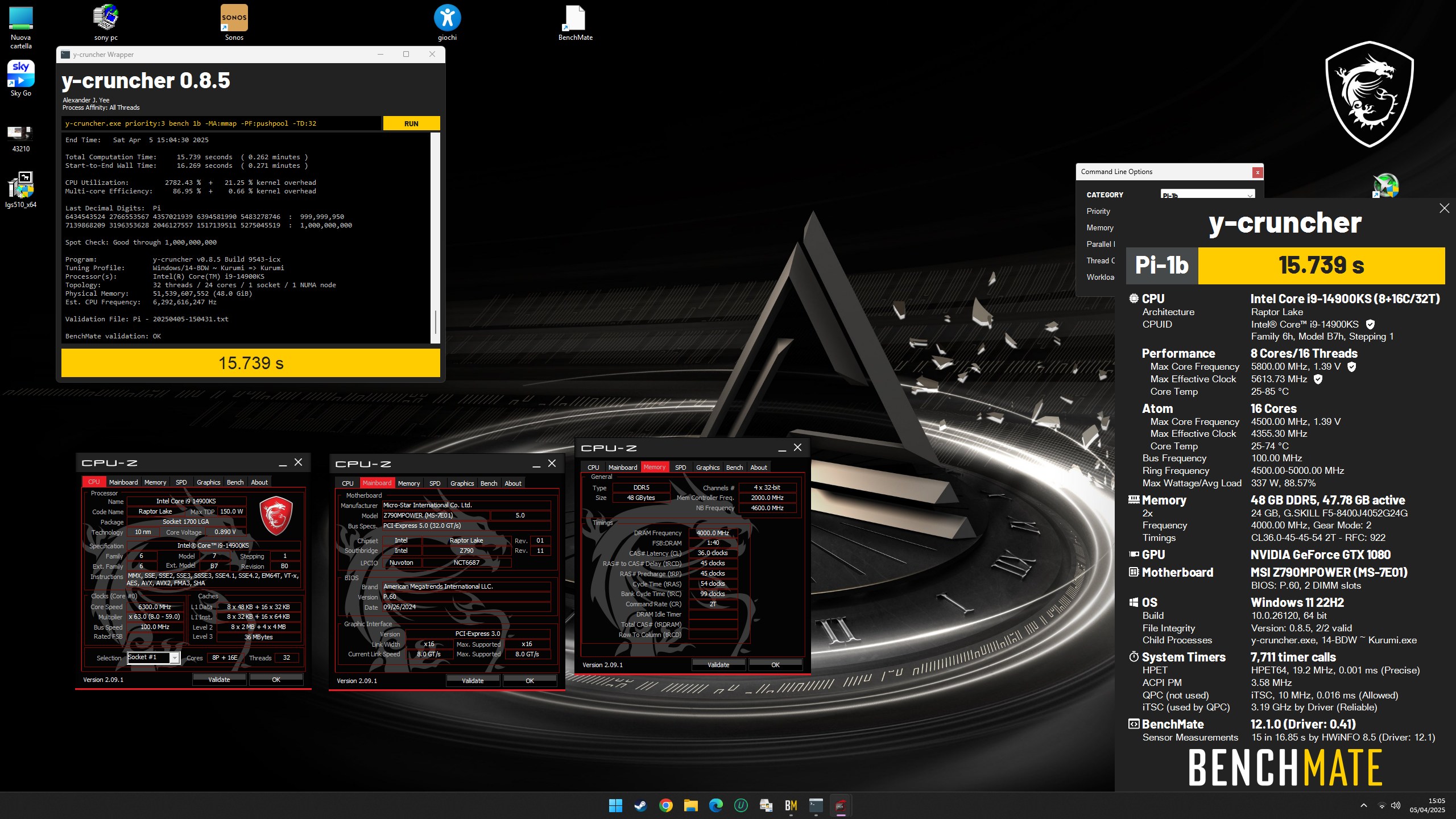Click OK in Mainboard CPU-Z window
This screenshot has width=1456, height=819.
[x=530, y=681]
